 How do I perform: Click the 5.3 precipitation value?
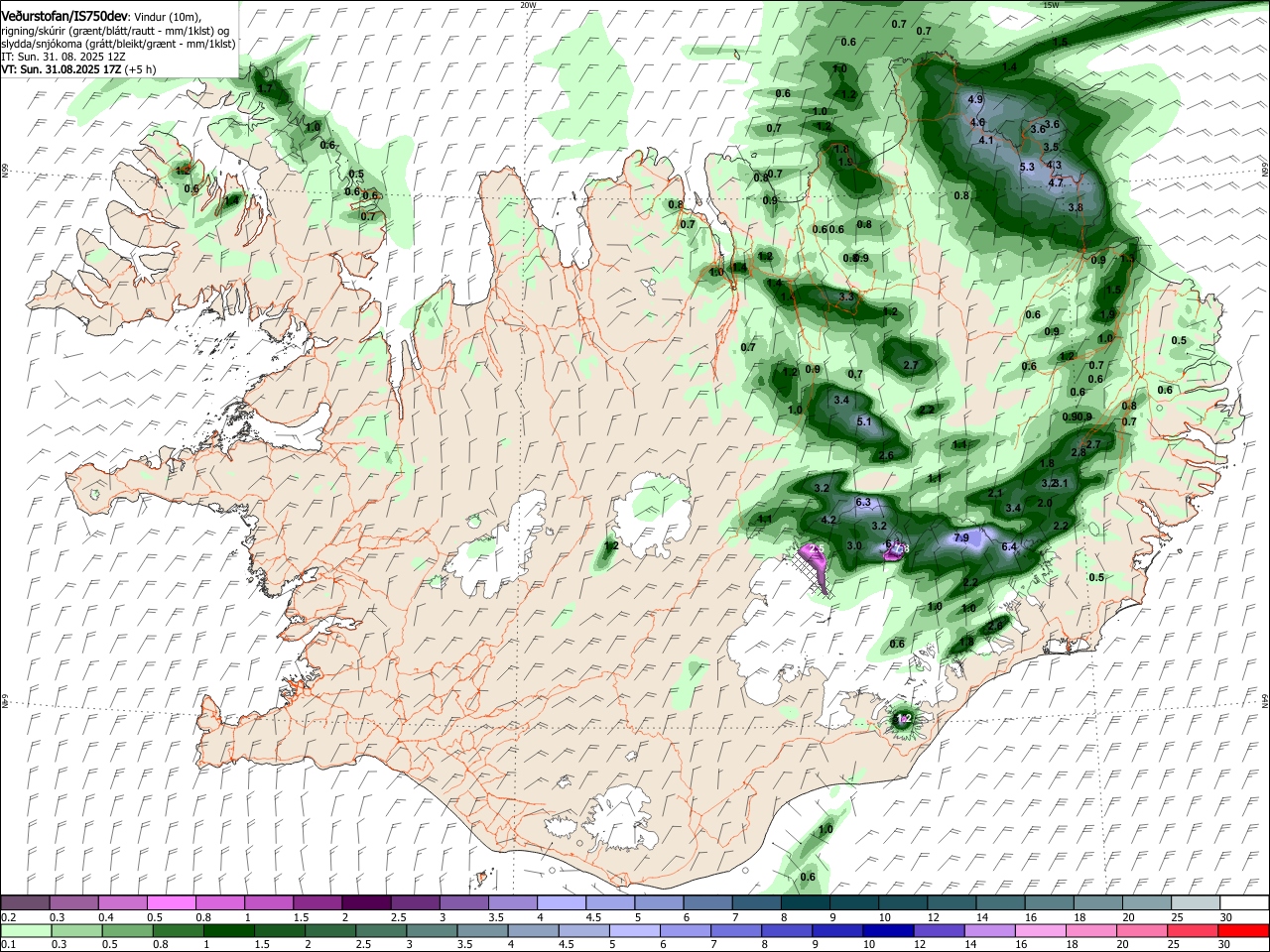[1027, 168]
